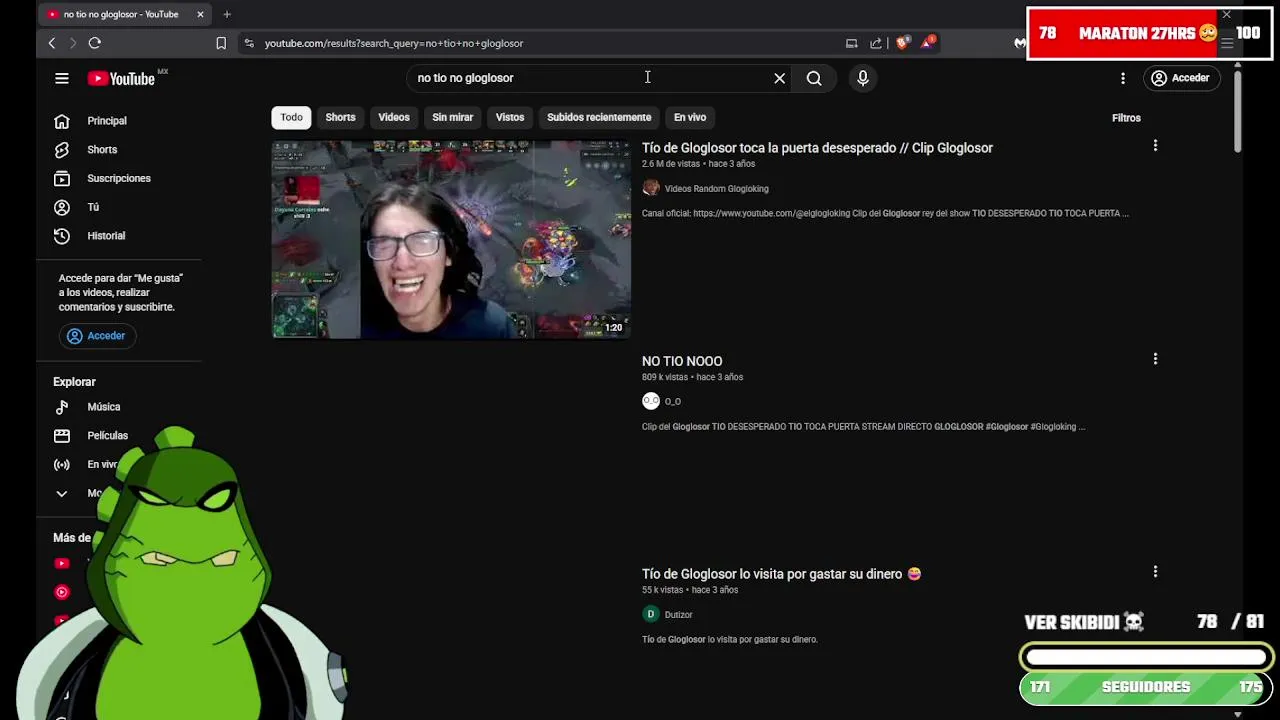Bookmark this page icon in address bar
Screen dimensions: 1280x720
(221, 43)
